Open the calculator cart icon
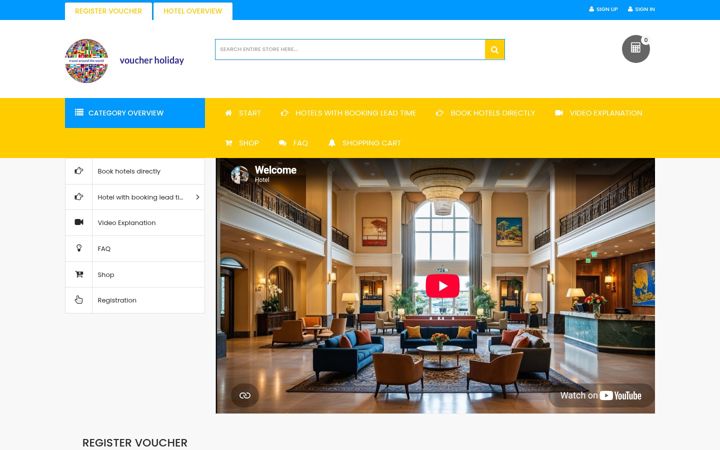This screenshot has width=720, height=450. pos(636,49)
